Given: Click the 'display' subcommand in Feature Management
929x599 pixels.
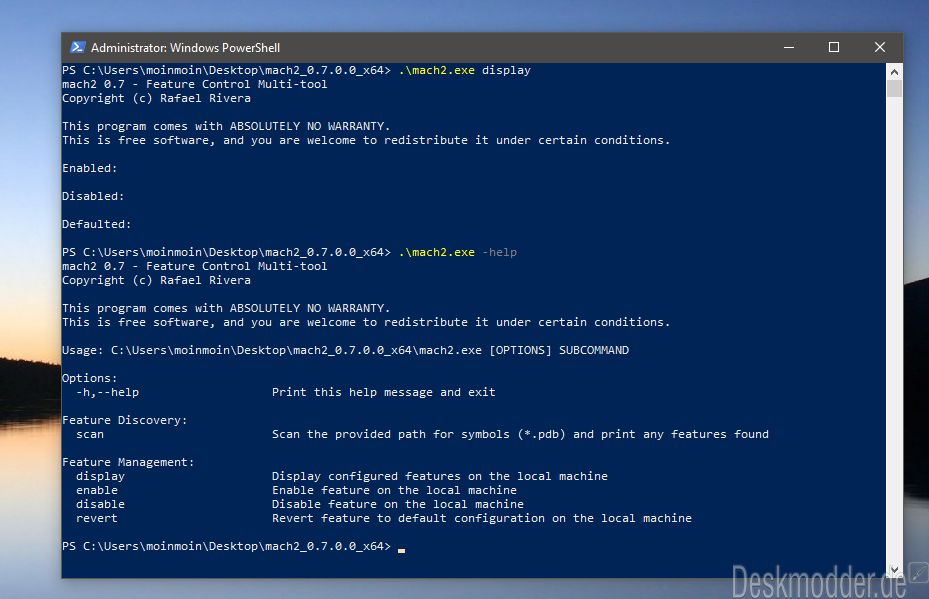Looking at the screenshot, I should [x=100, y=476].
